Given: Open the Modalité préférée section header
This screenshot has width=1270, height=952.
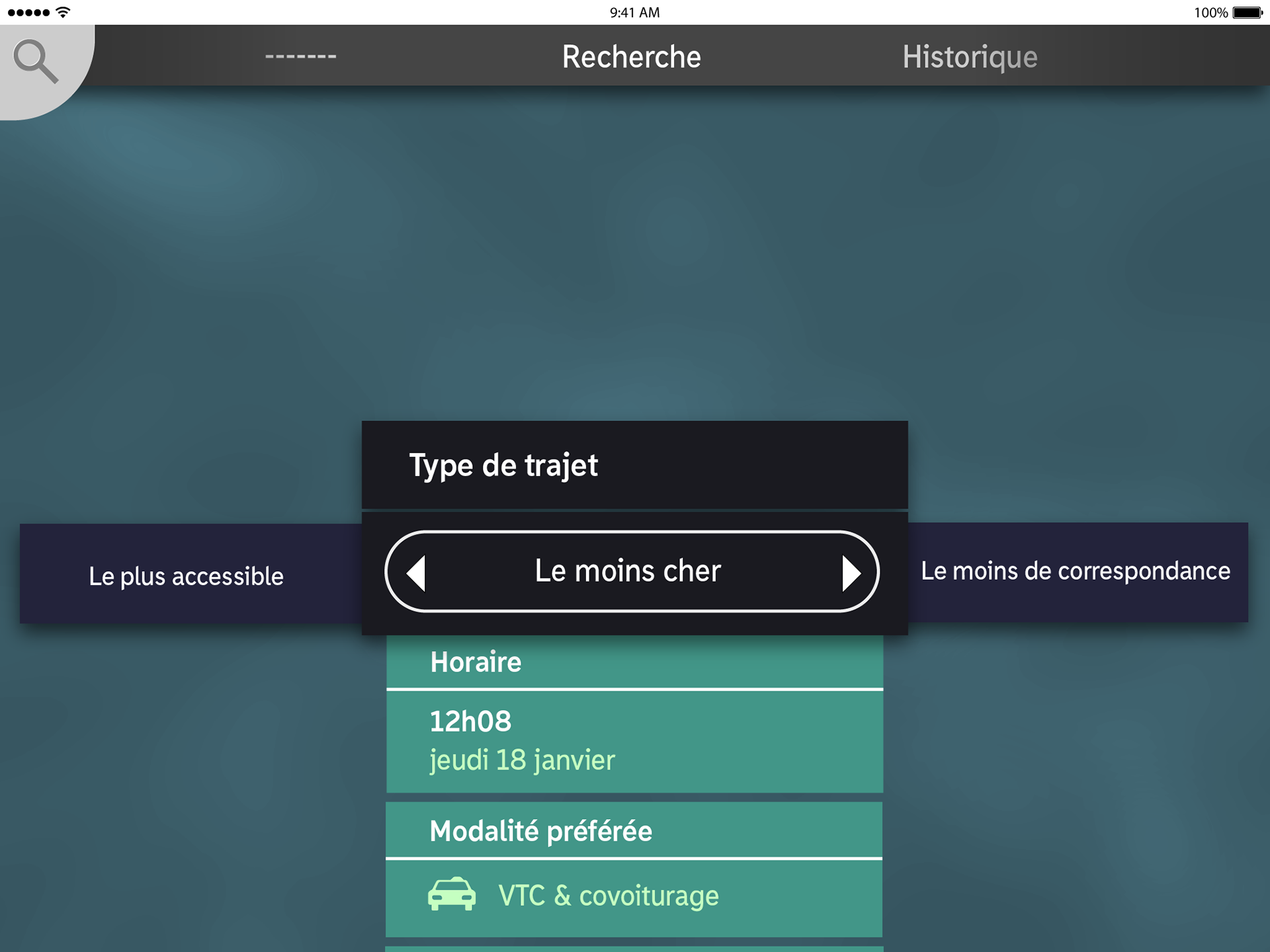Looking at the screenshot, I should 634,830.
